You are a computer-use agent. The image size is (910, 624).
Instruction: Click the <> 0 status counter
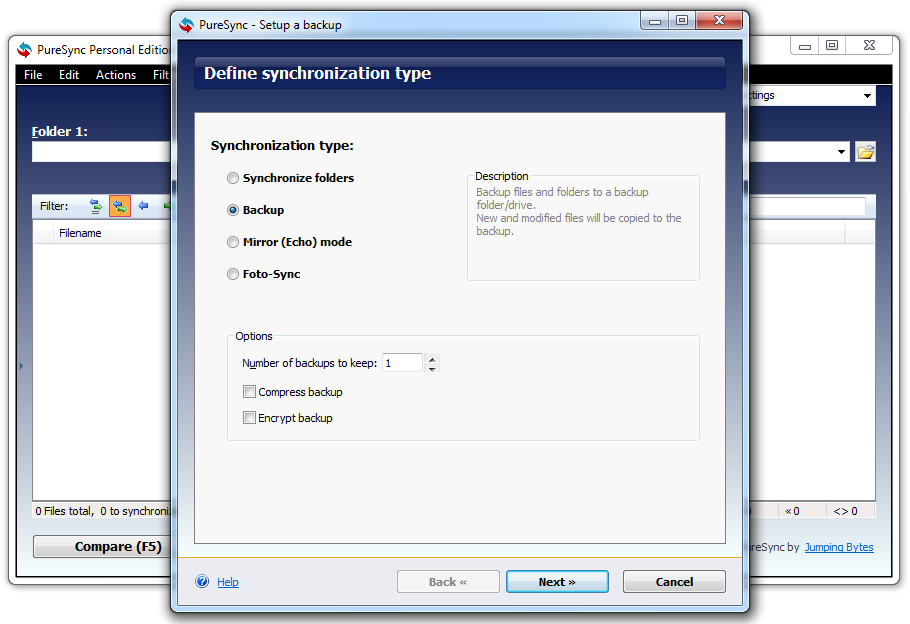(x=846, y=511)
